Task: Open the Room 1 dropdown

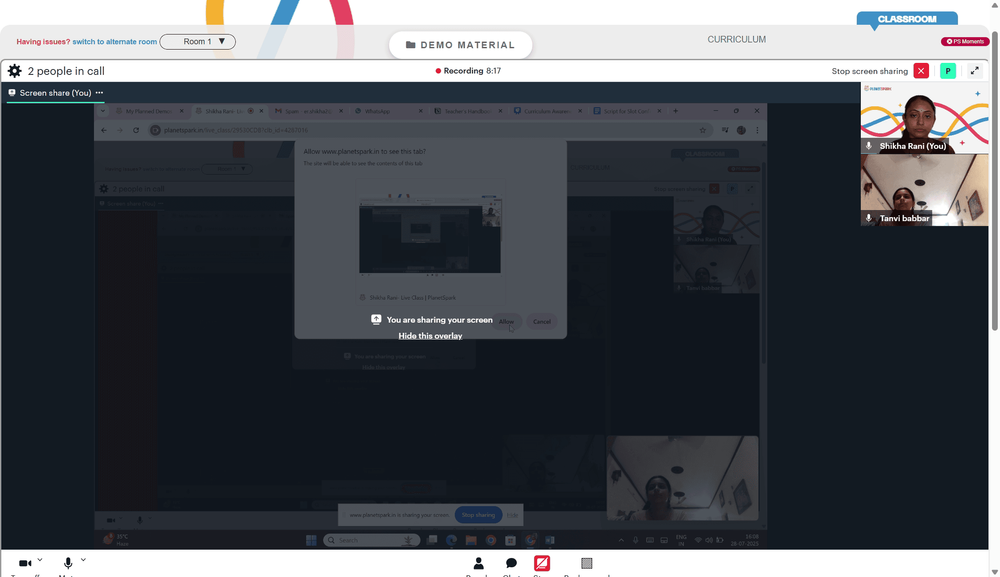Action: pyautogui.click(x=198, y=41)
